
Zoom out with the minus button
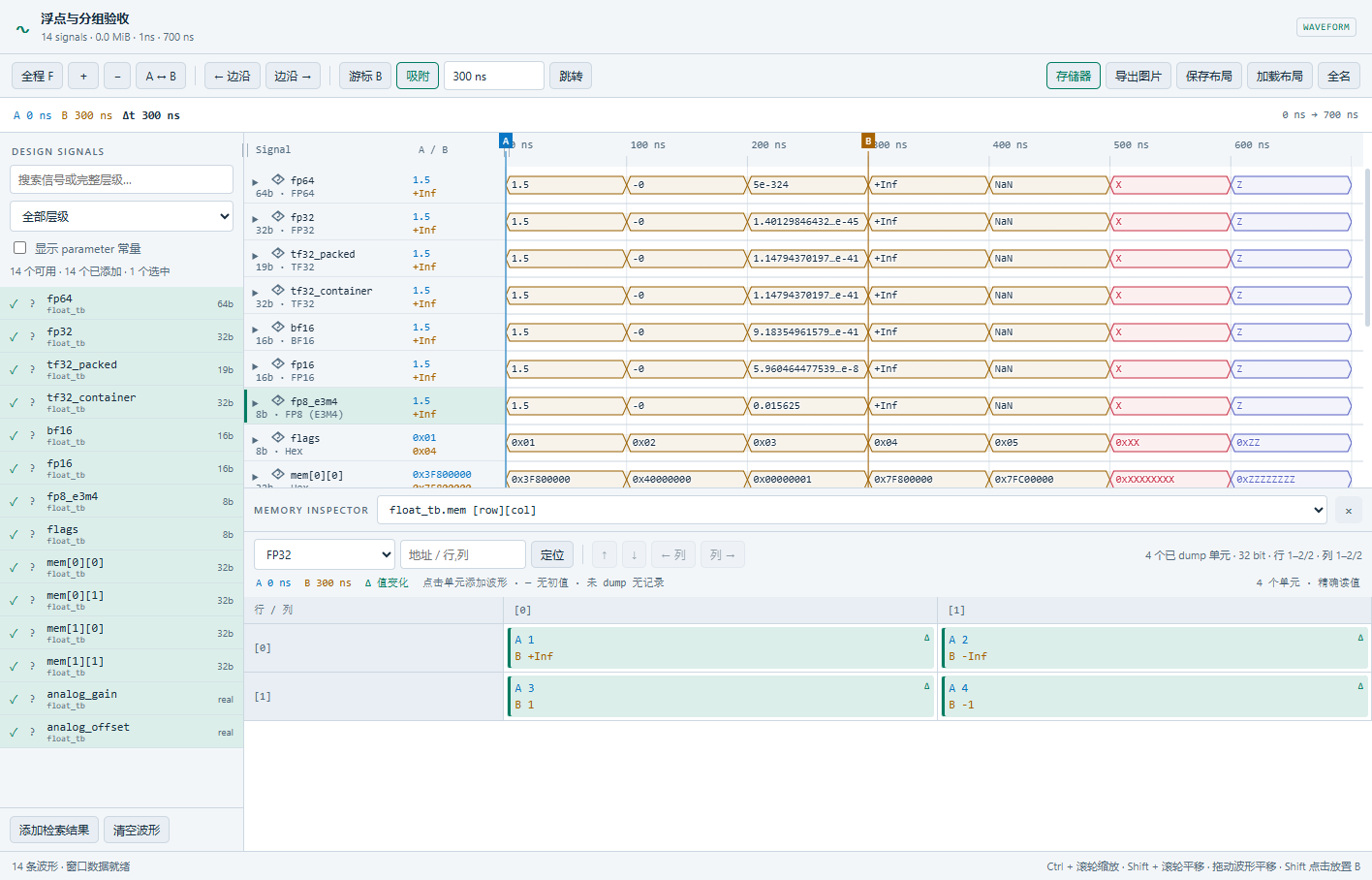click(117, 76)
